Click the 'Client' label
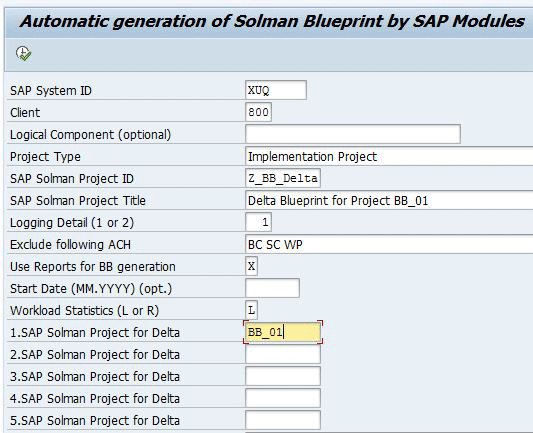This screenshot has width=533, height=433. (25, 112)
